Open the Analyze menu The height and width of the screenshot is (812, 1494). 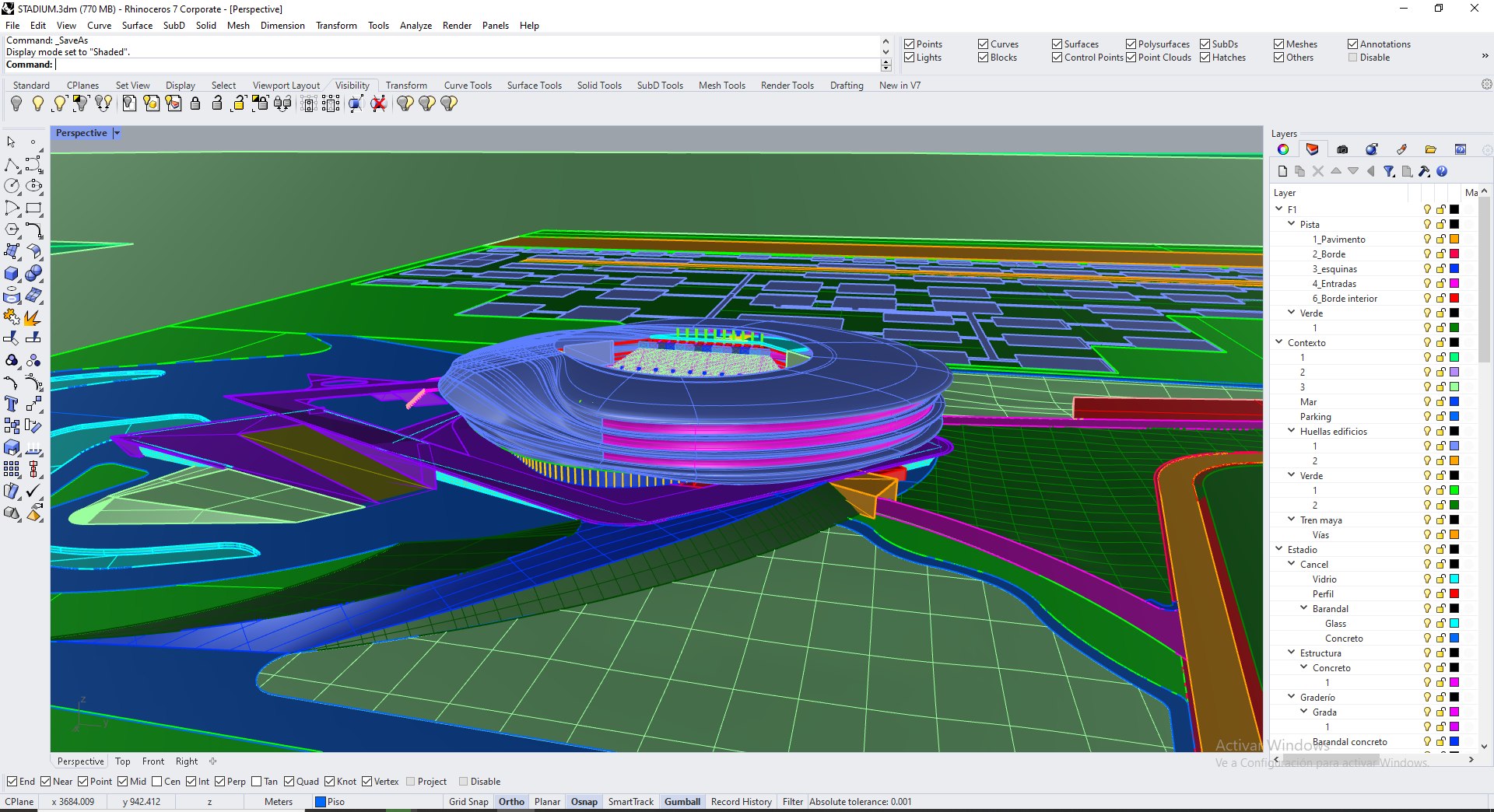(416, 26)
